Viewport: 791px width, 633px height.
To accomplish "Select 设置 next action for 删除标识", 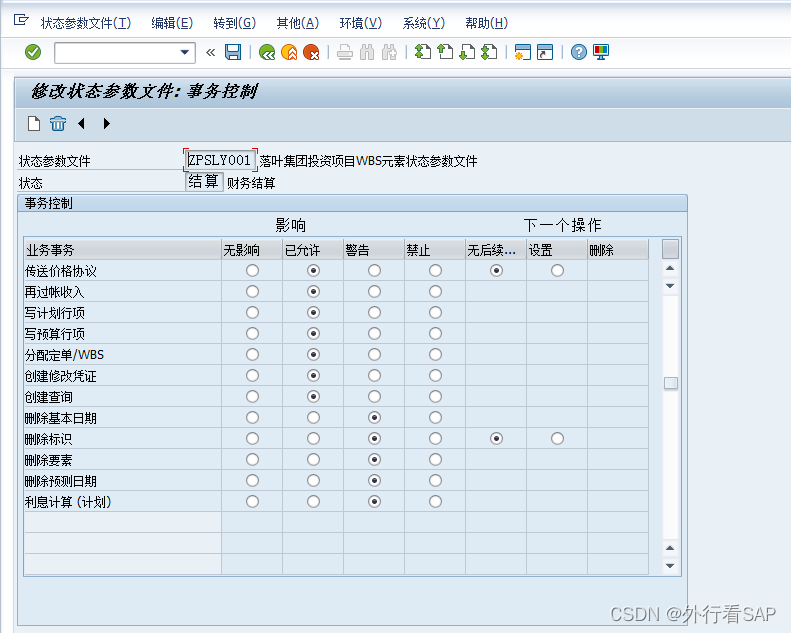I will tap(557, 439).
